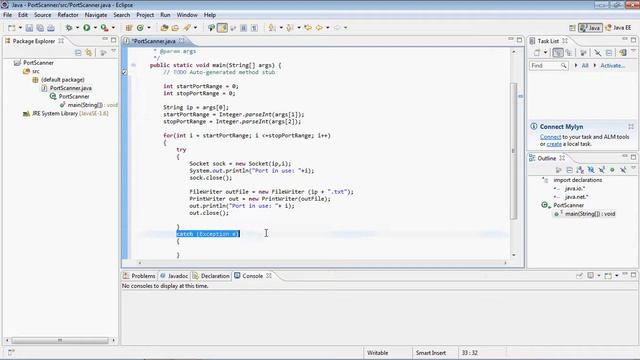The width and height of the screenshot is (640, 360).
Task: Open the Search toolbar dropdown arrow
Action: click(x=196, y=28)
